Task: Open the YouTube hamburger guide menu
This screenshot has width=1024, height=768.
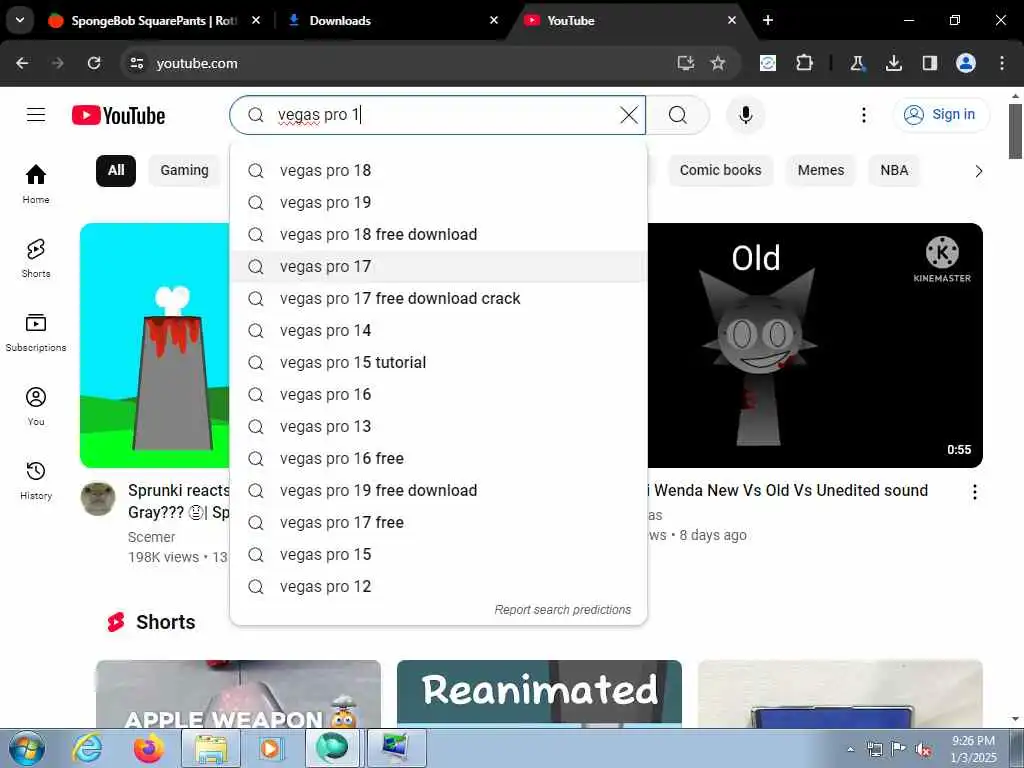Action: (36, 115)
